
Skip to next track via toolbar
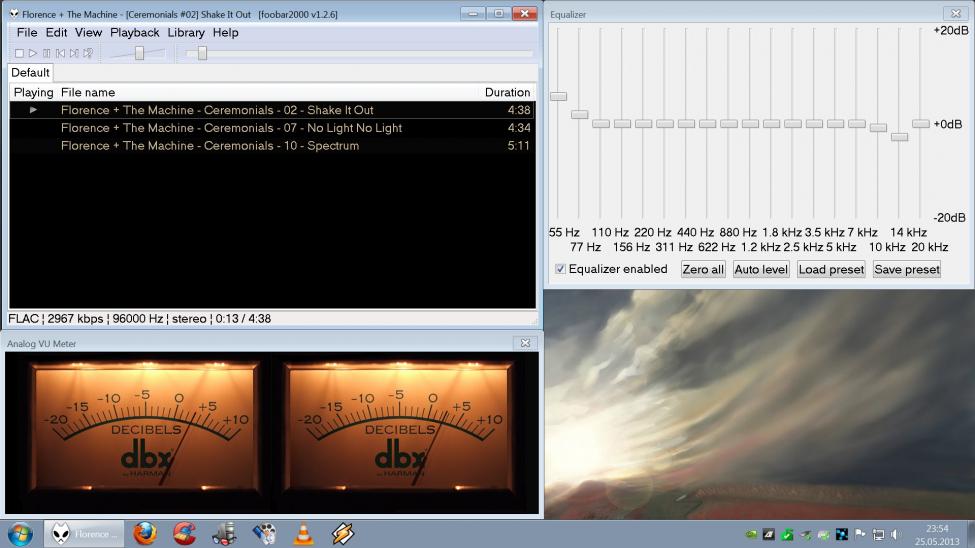point(74,53)
